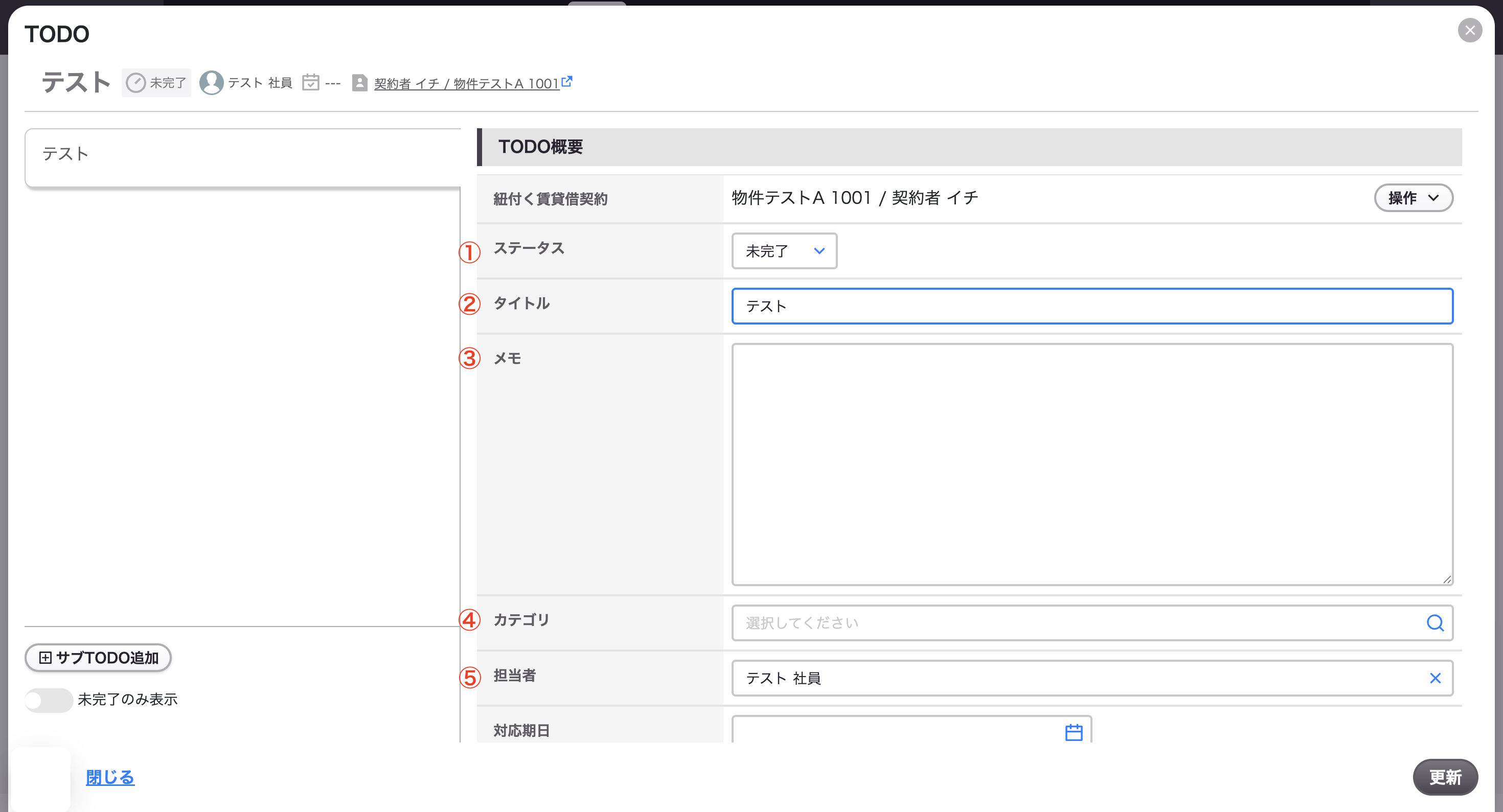Viewport: 1503px width, 812px height.
Task: Click the 担当者 field showing テスト 社員
Action: (x=1091, y=678)
